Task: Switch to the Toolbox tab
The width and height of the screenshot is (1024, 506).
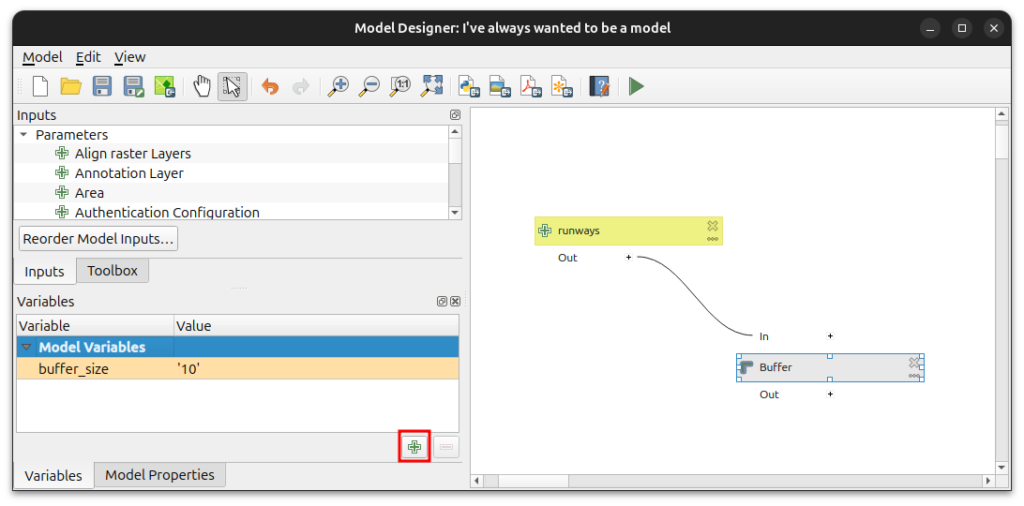Action: 112,271
